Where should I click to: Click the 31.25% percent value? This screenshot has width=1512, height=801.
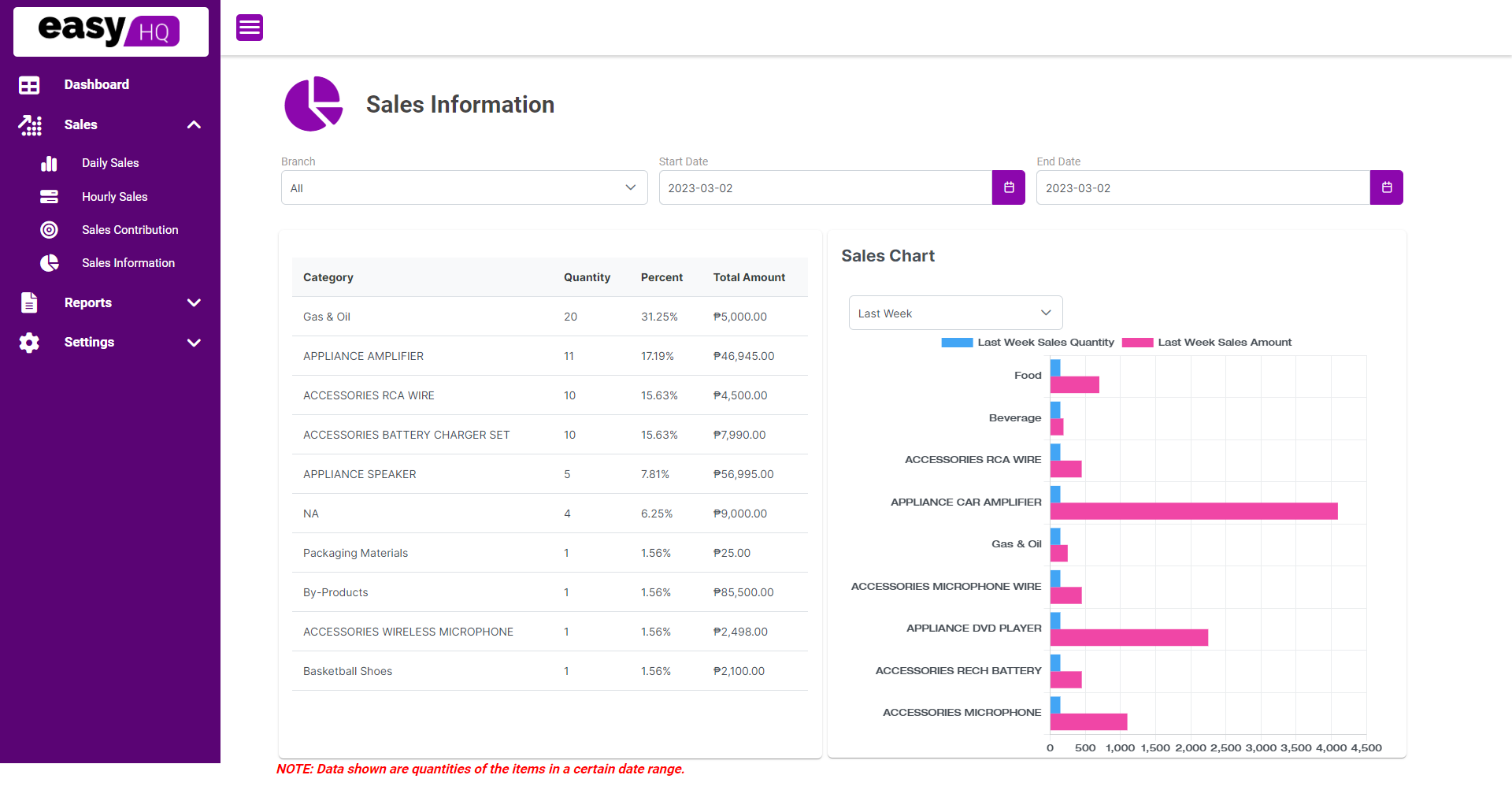click(x=659, y=317)
